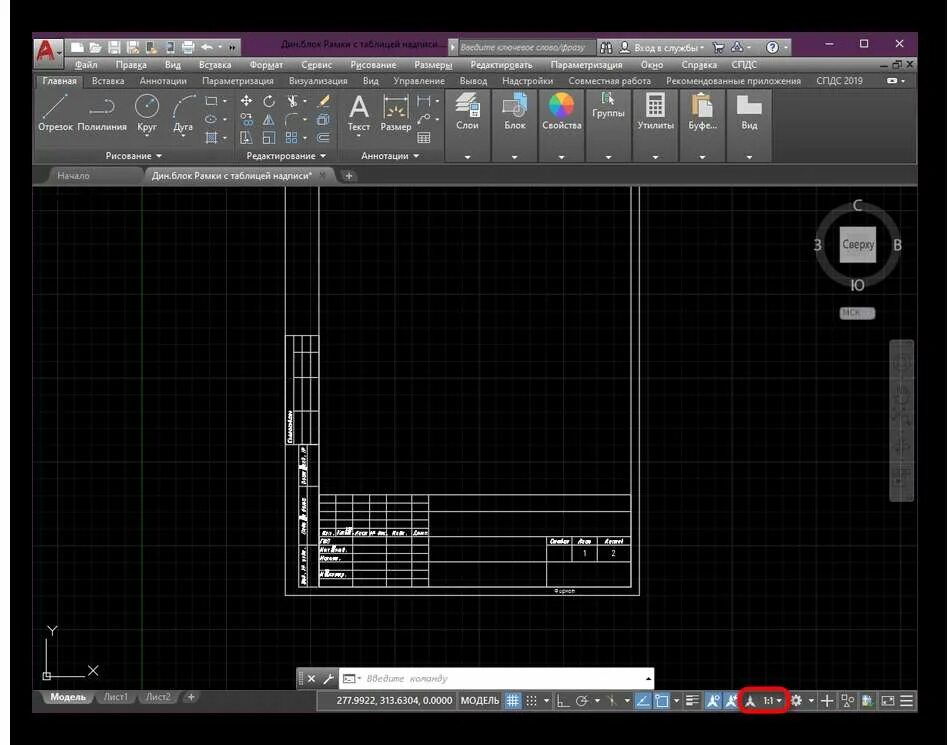Viewport: 950px width, 745px height.
Task: Click the Trim scissors icon
Action: [x=292, y=101]
